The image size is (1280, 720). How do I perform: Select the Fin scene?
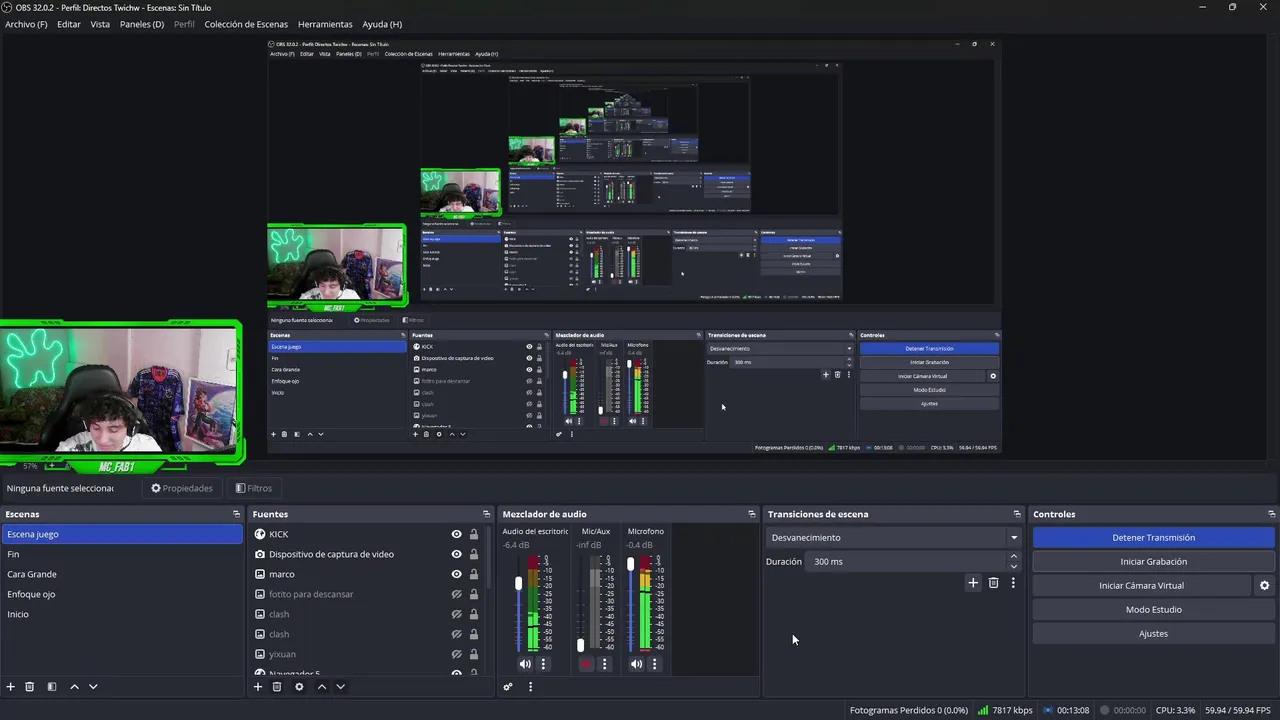coord(121,554)
